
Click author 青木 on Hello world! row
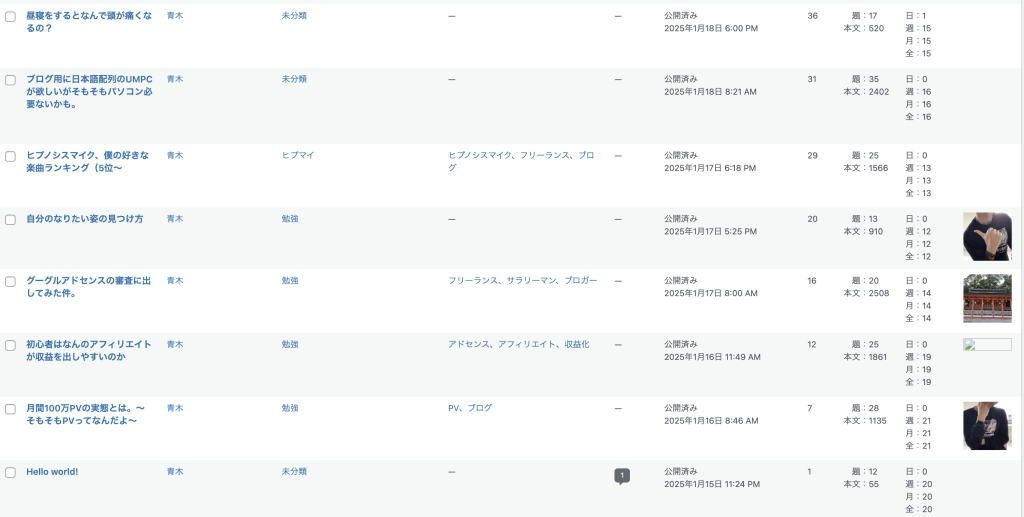[175, 471]
